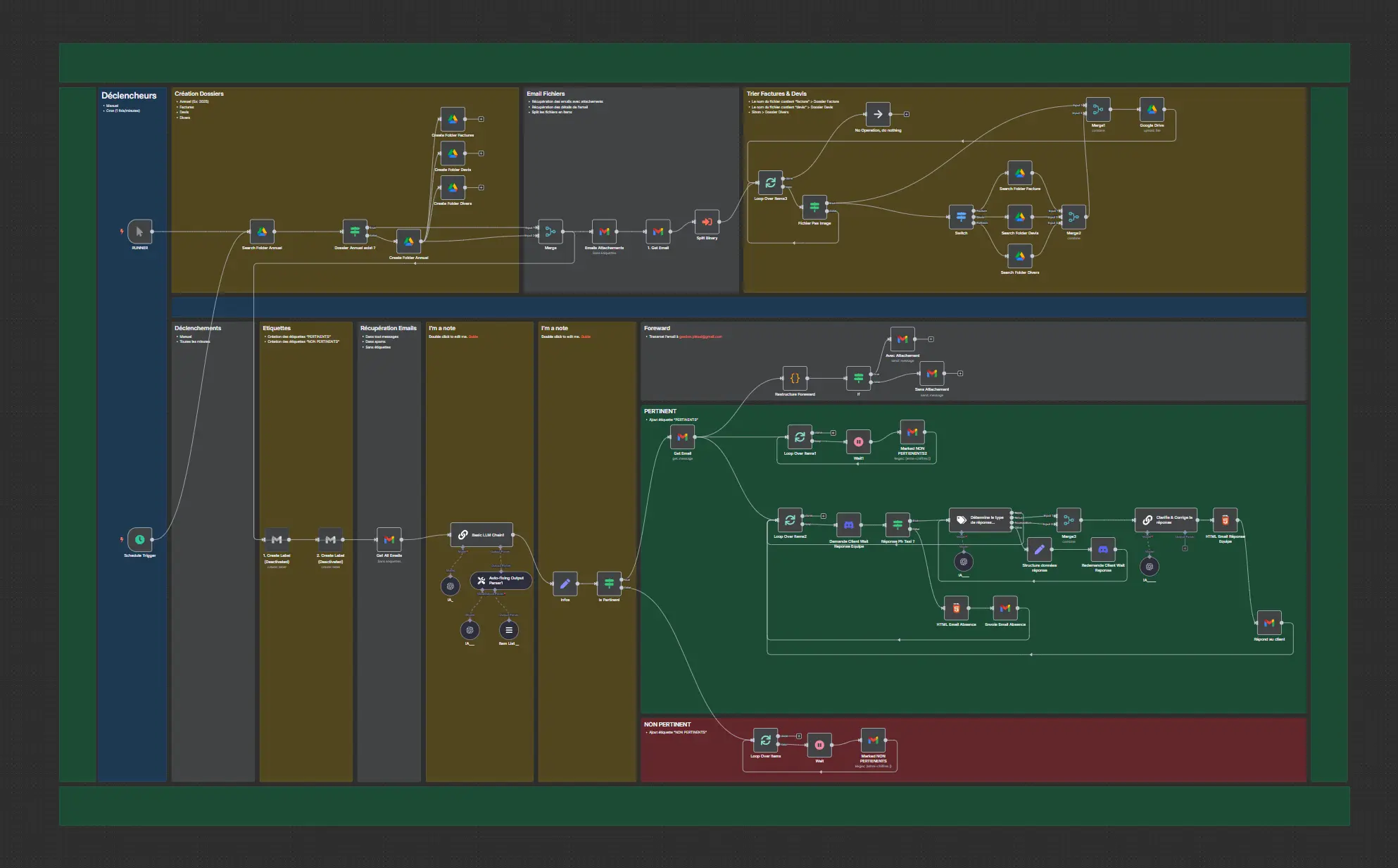
Task: Open the Clarifie & Corrige la réponse node
Action: tap(1166, 520)
